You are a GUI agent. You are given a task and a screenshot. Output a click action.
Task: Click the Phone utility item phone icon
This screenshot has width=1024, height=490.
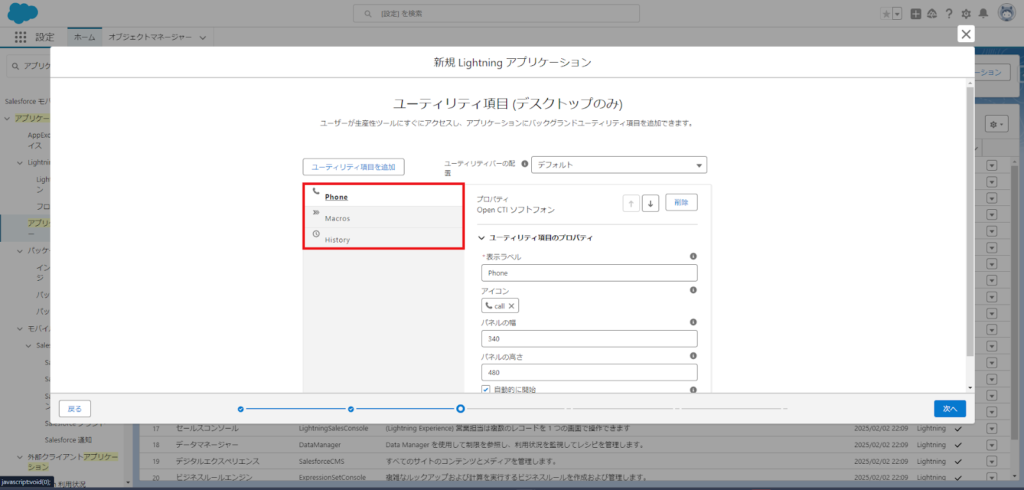pos(316,191)
